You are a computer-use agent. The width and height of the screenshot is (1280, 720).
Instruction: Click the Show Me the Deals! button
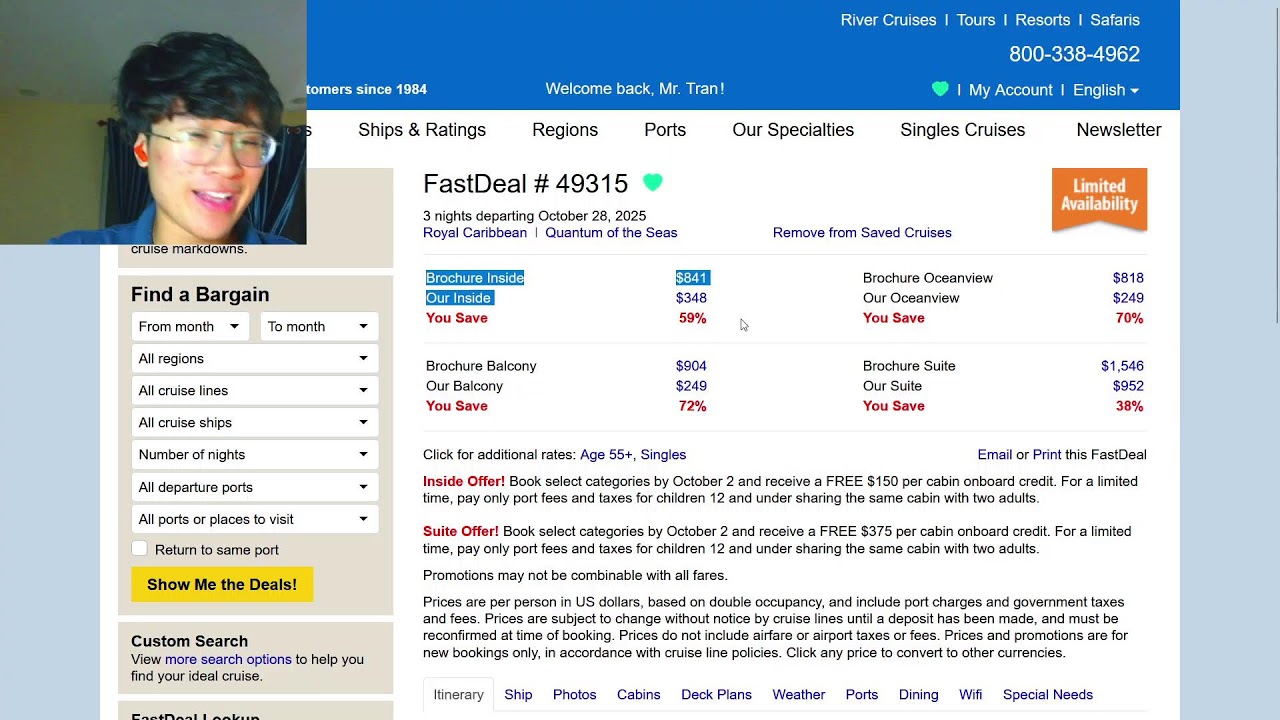222,585
